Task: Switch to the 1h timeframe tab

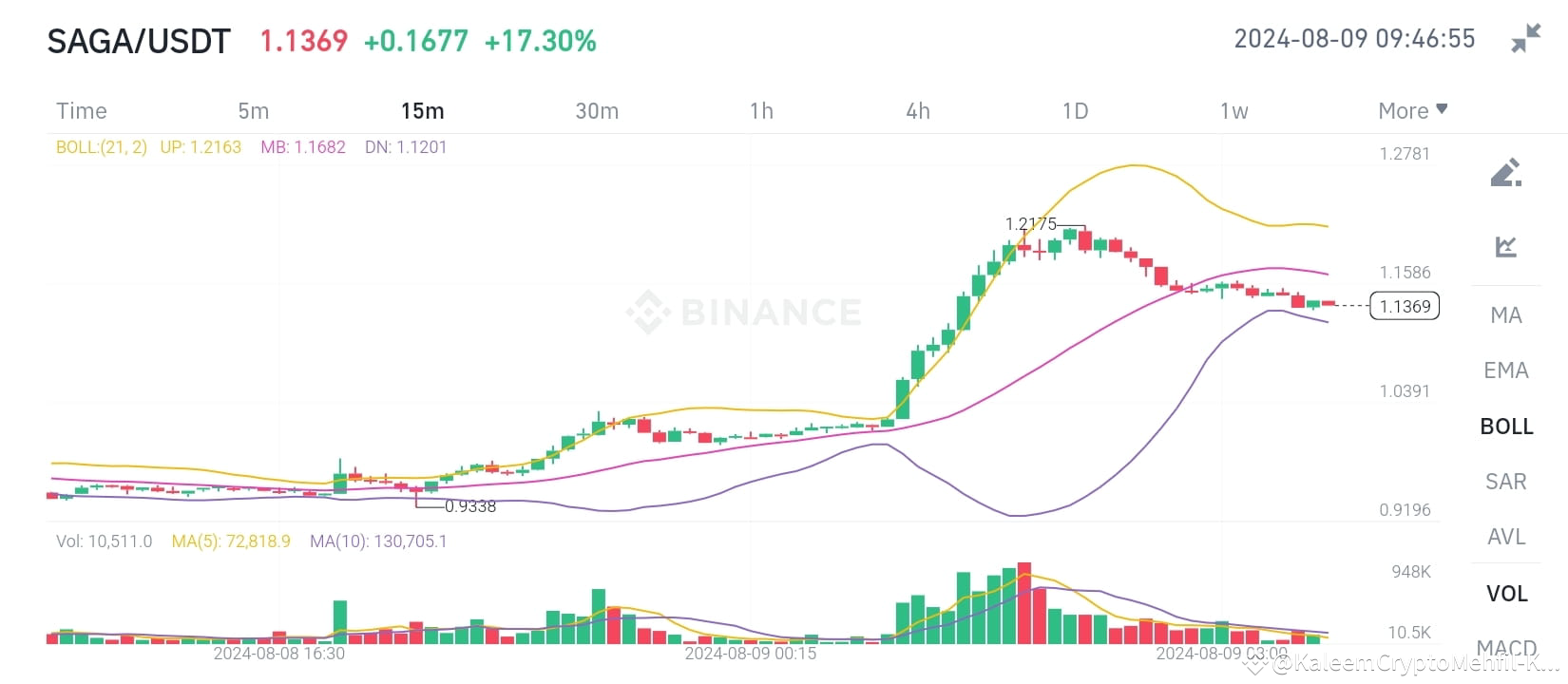Action: (761, 110)
